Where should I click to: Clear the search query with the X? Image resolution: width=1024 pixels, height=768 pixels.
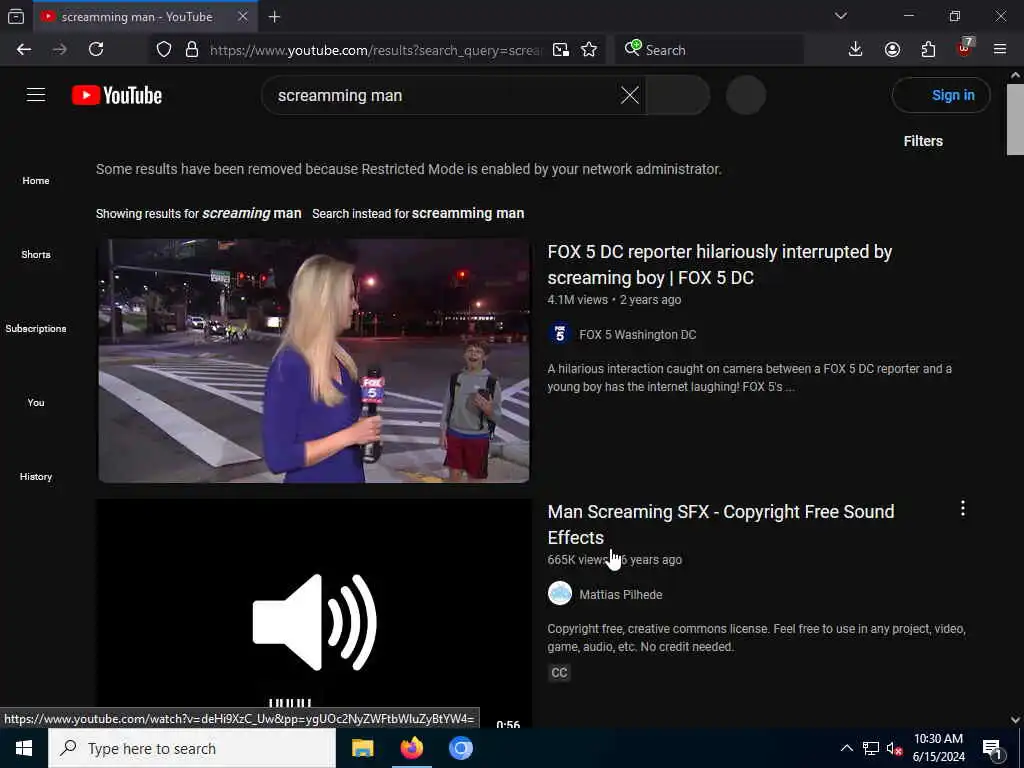point(630,95)
